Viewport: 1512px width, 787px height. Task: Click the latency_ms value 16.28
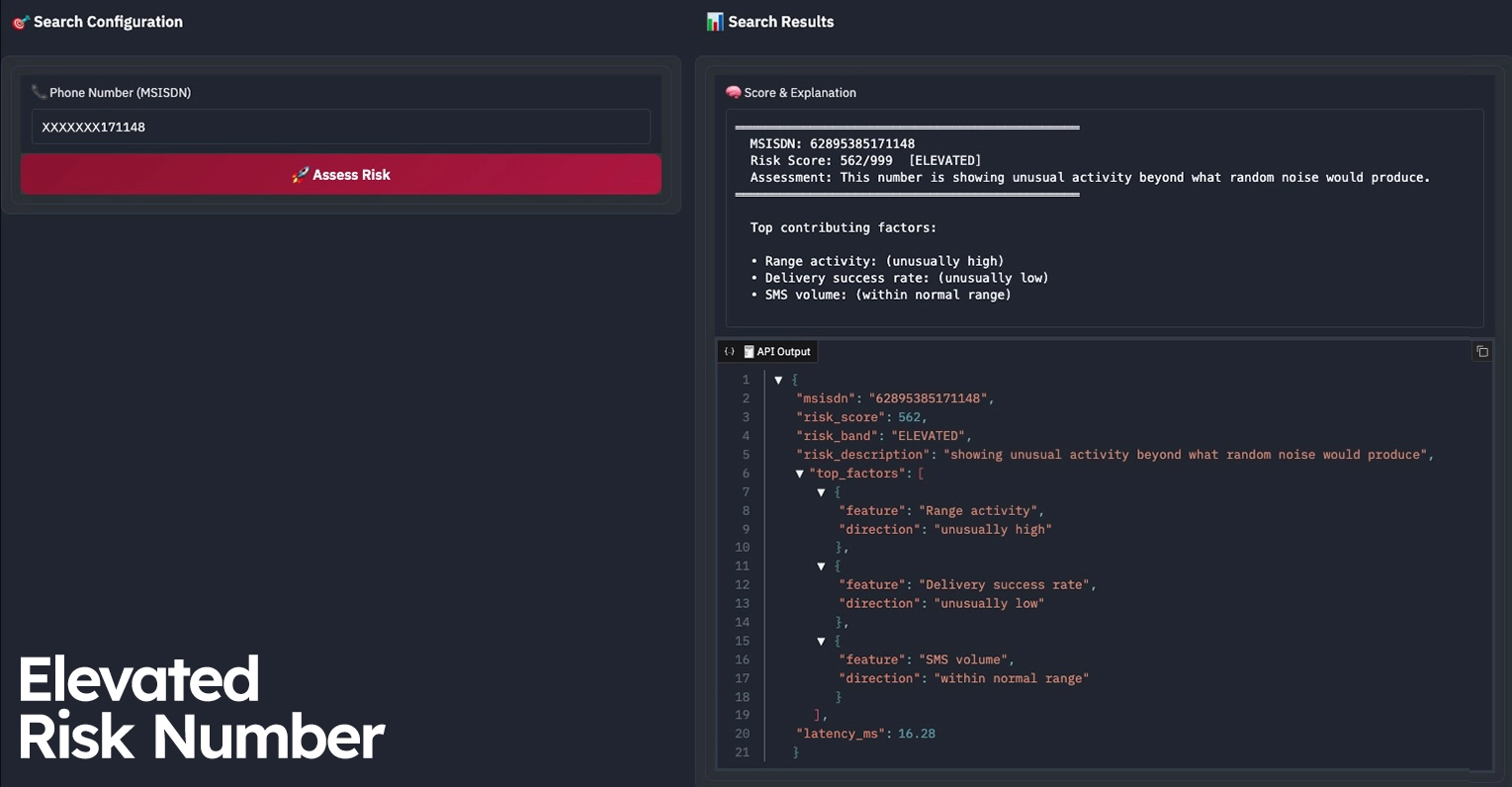(917, 734)
